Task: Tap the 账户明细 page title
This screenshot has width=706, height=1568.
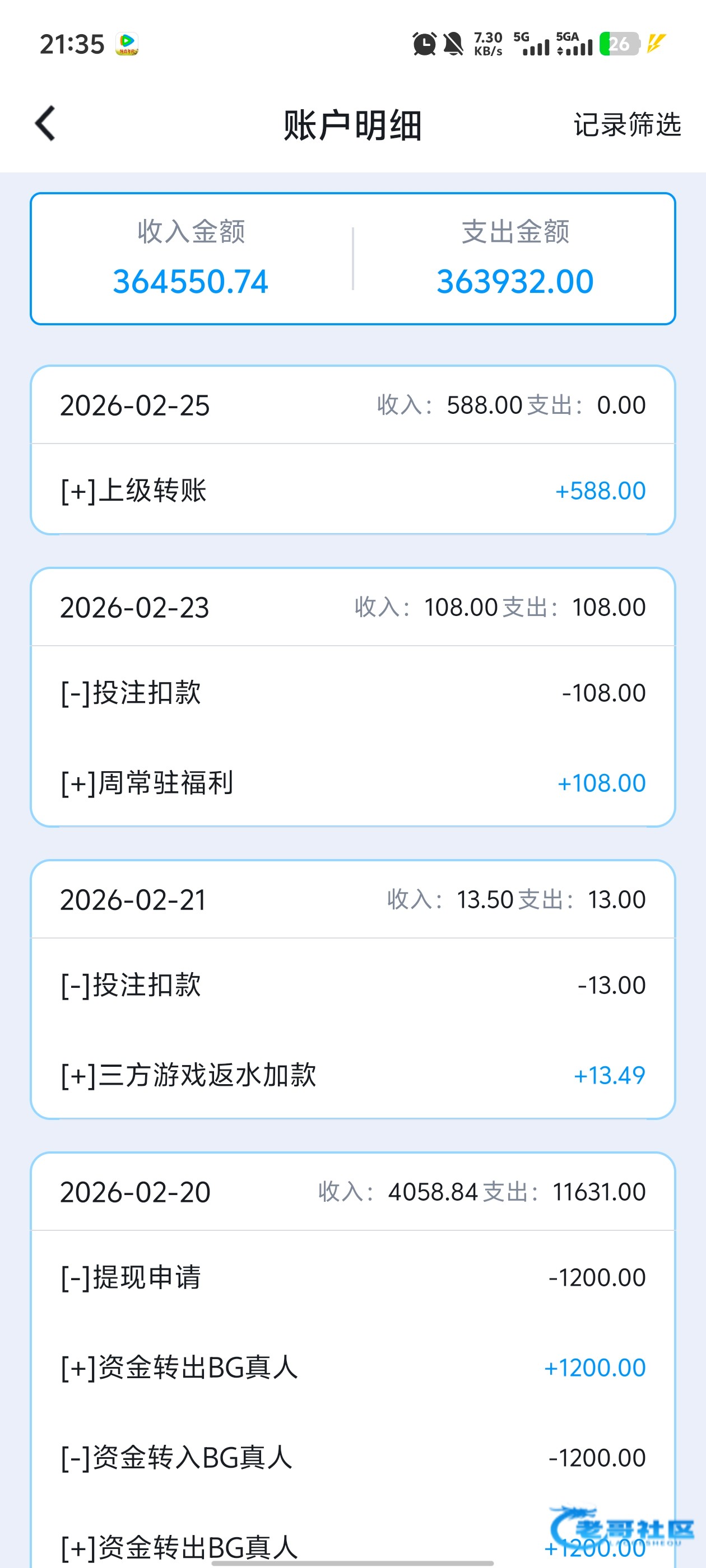Action: (352, 125)
